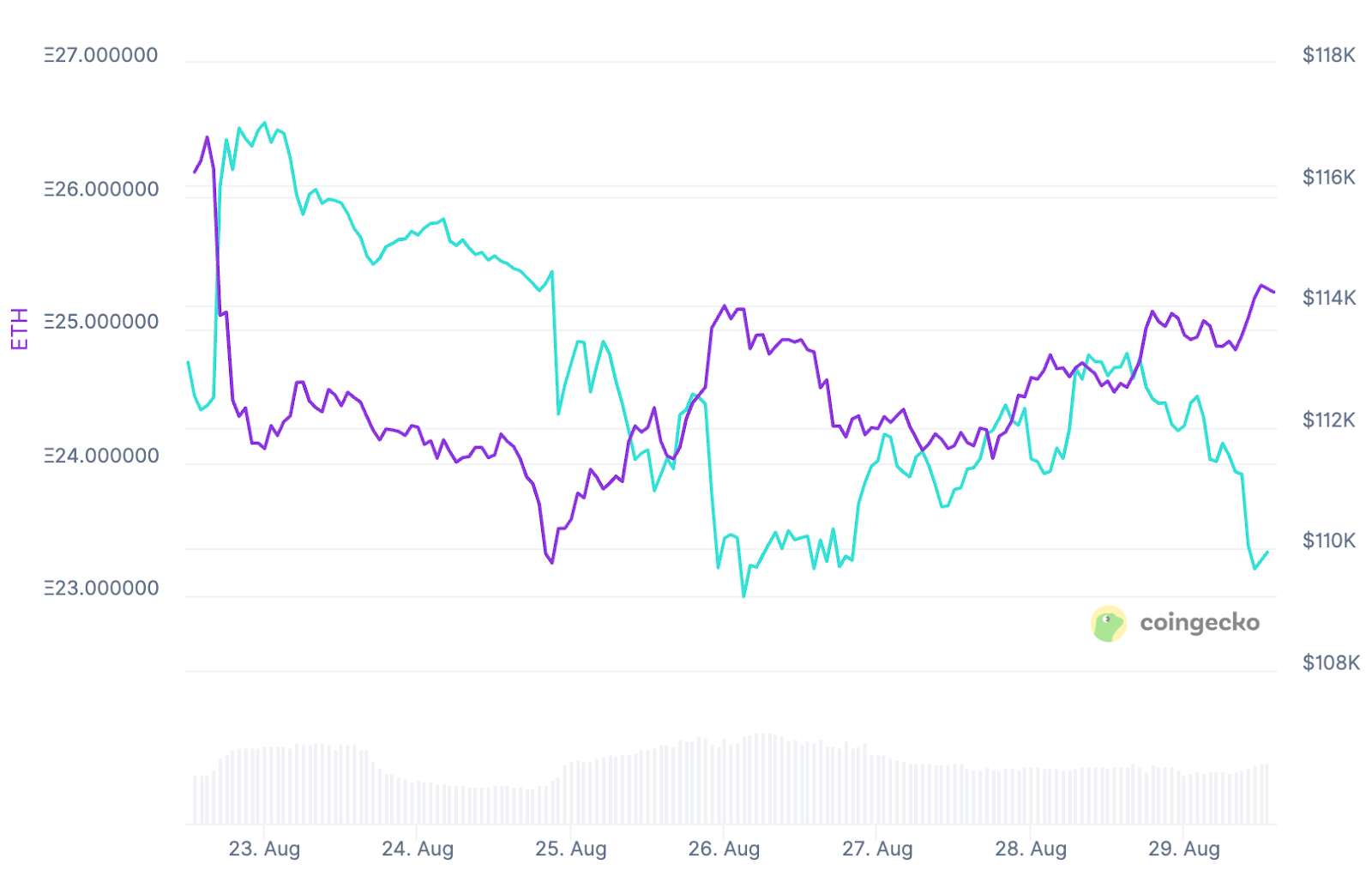Viewport: 1372px width, 876px height.
Task: Click the $114K price axis label
Action: pos(1329,298)
